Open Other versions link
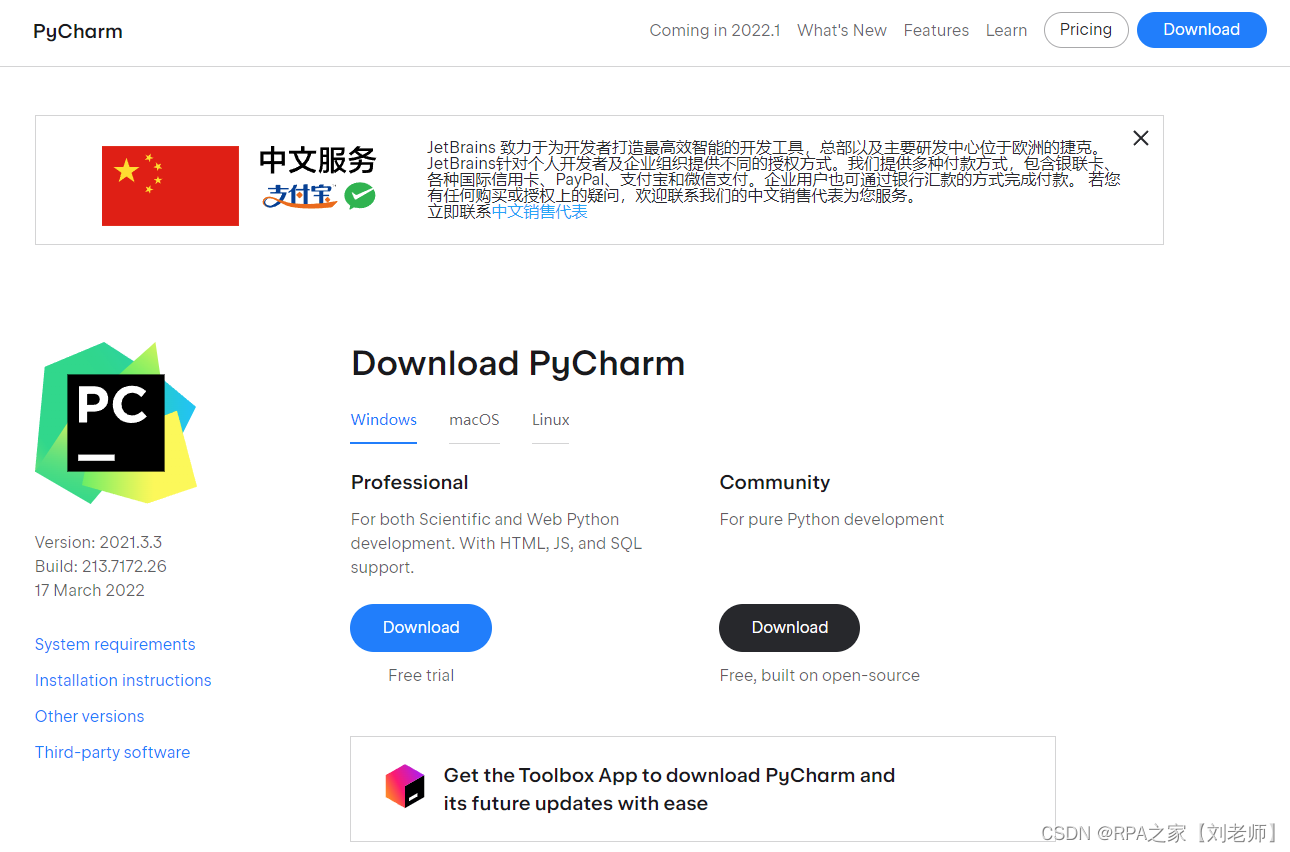 [x=89, y=716]
